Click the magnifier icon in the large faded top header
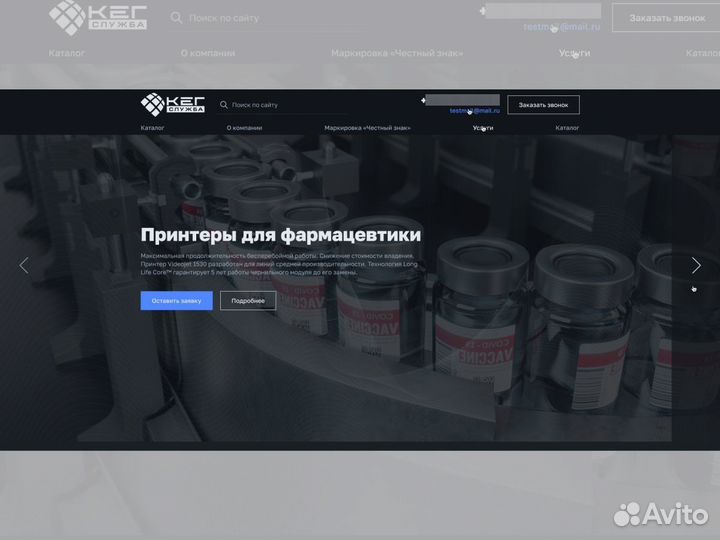This screenshot has width=720, height=540. (x=177, y=17)
